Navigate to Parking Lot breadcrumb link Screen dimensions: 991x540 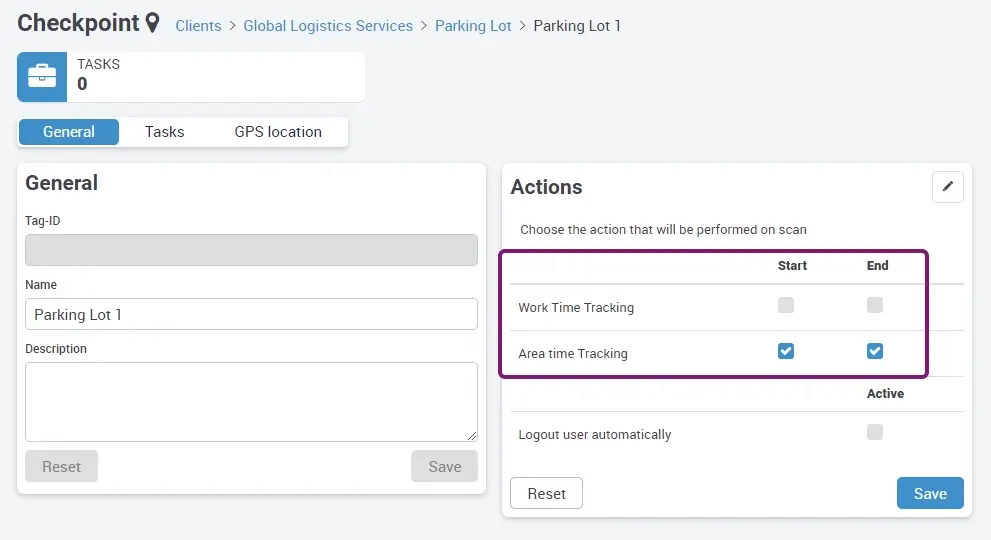[x=473, y=26]
